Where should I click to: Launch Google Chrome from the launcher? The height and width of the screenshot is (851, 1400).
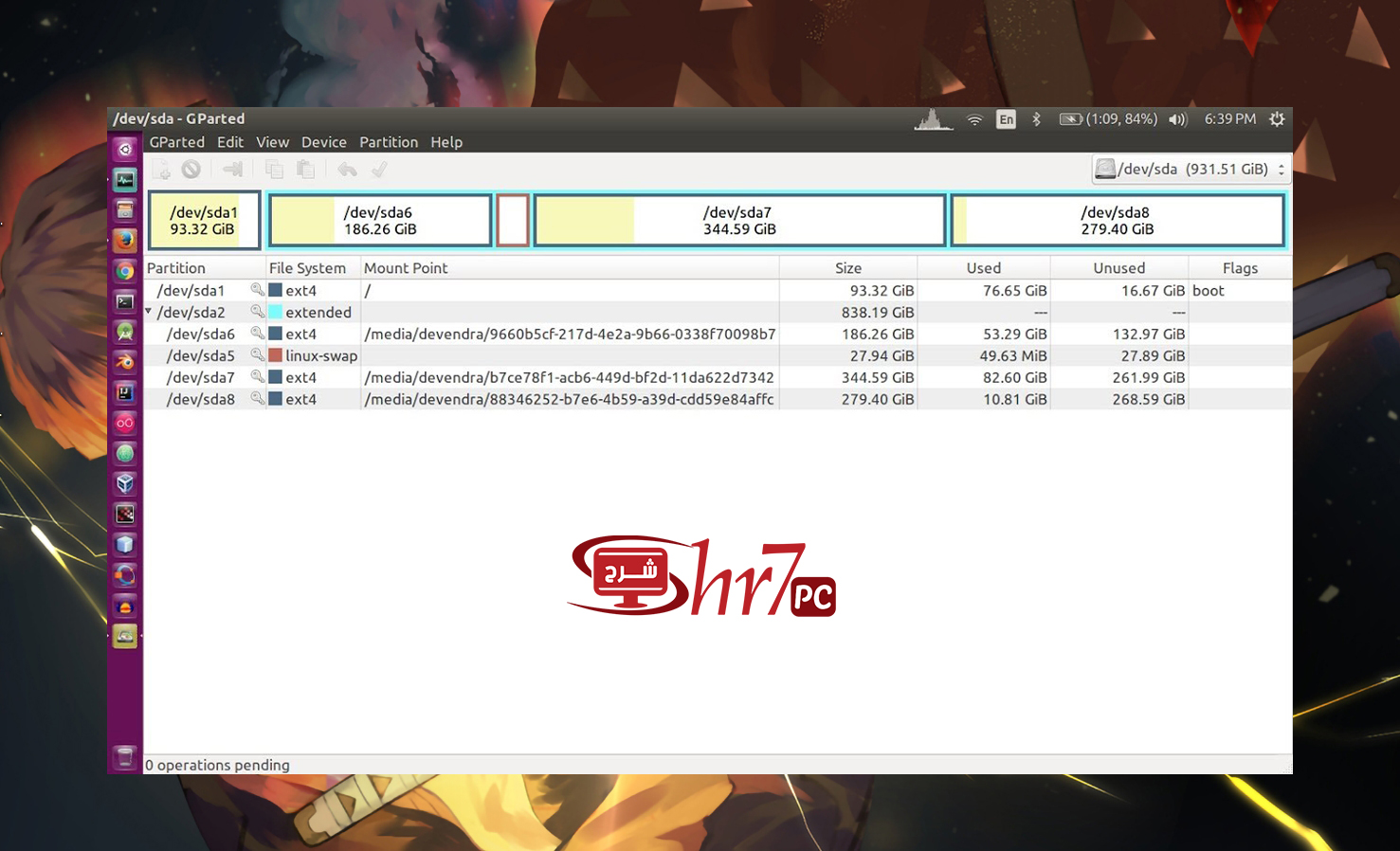(x=125, y=271)
